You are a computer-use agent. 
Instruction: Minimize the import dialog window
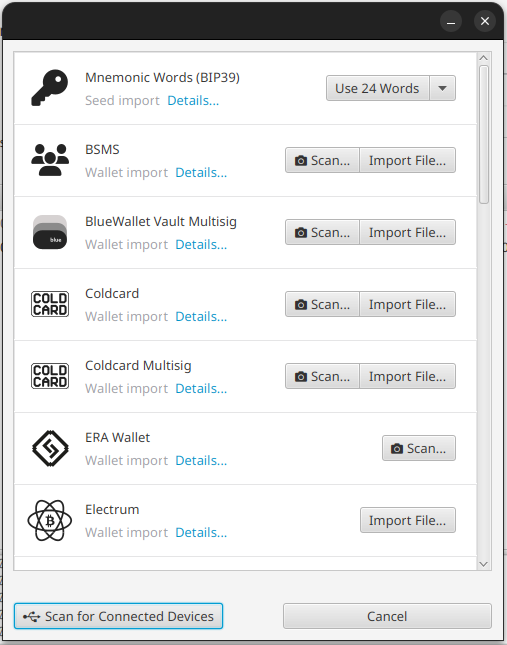coord(451,21)
